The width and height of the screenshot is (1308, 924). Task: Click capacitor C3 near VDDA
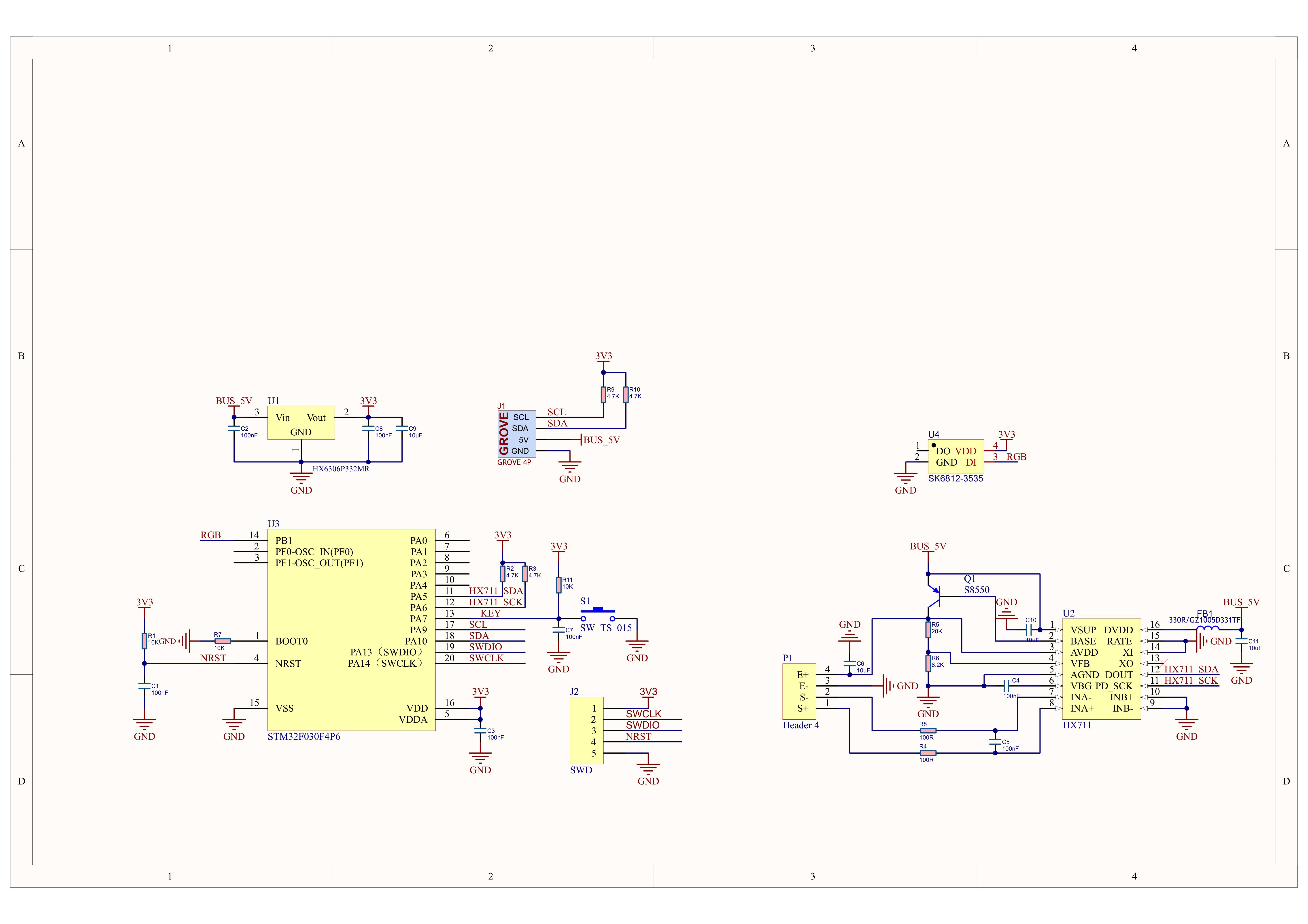point(480,730)
